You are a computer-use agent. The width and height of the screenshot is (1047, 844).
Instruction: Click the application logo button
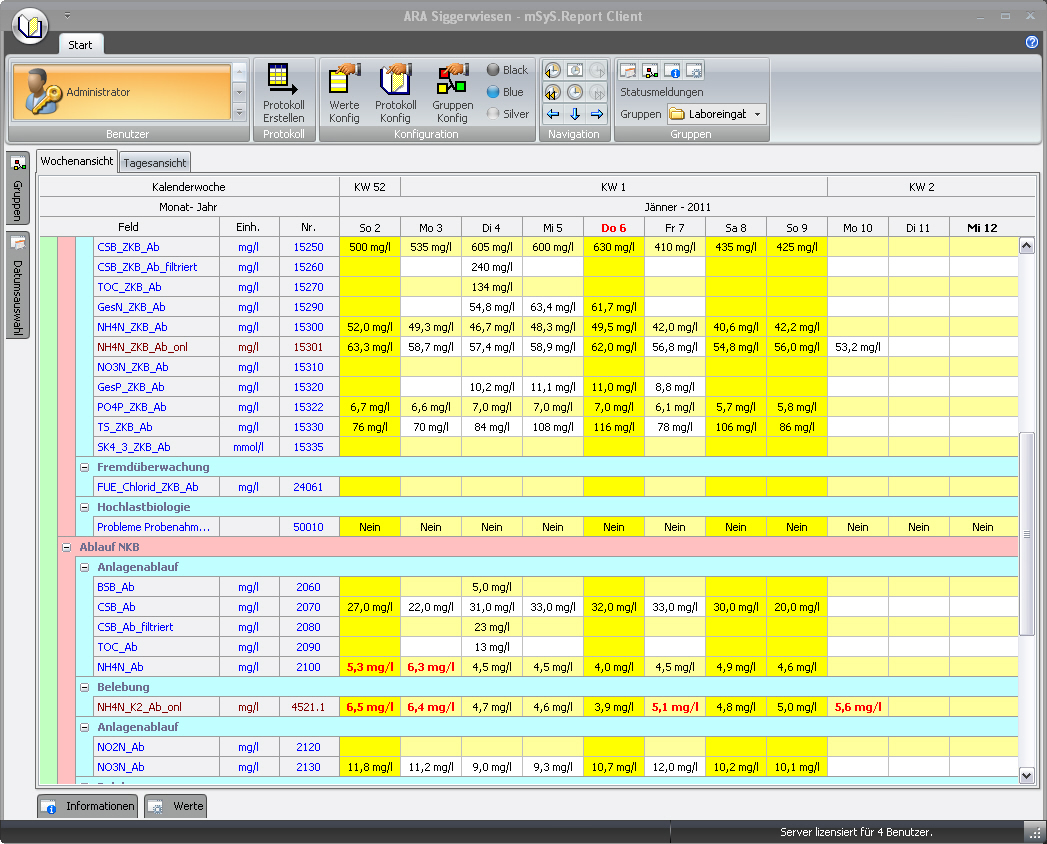[30, 25]
